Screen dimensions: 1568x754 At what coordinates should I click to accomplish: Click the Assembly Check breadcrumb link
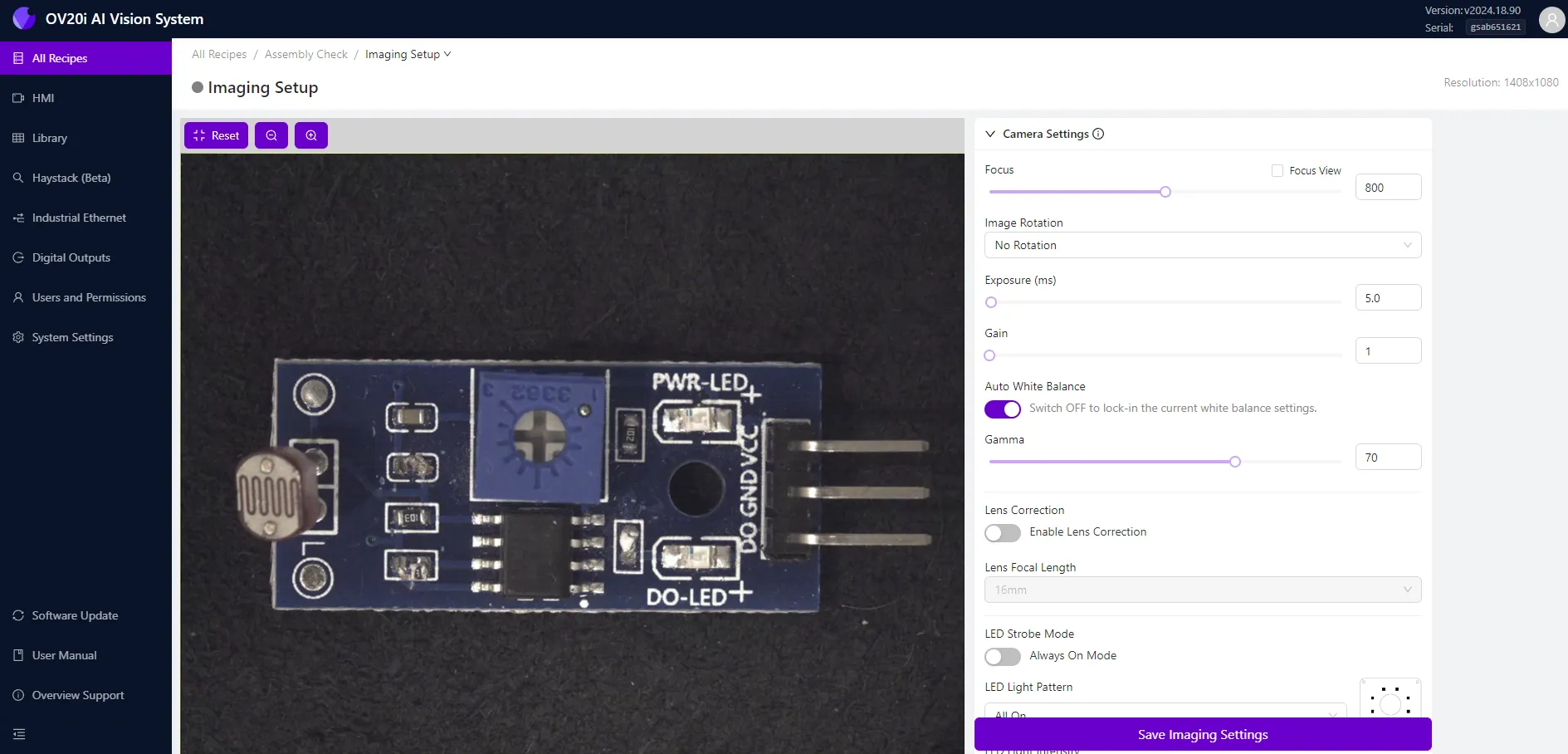click(x=306, y=54)
